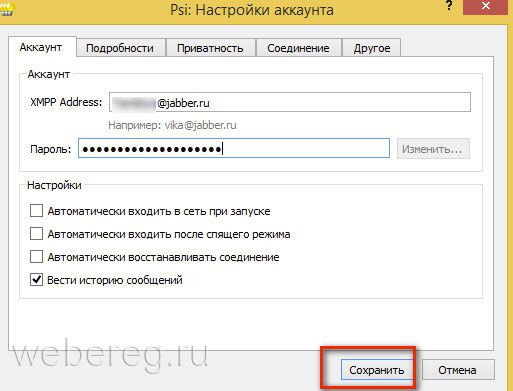
Task: Click the help question mark icon
Action: pyautogui.click(x=449, y=6)
